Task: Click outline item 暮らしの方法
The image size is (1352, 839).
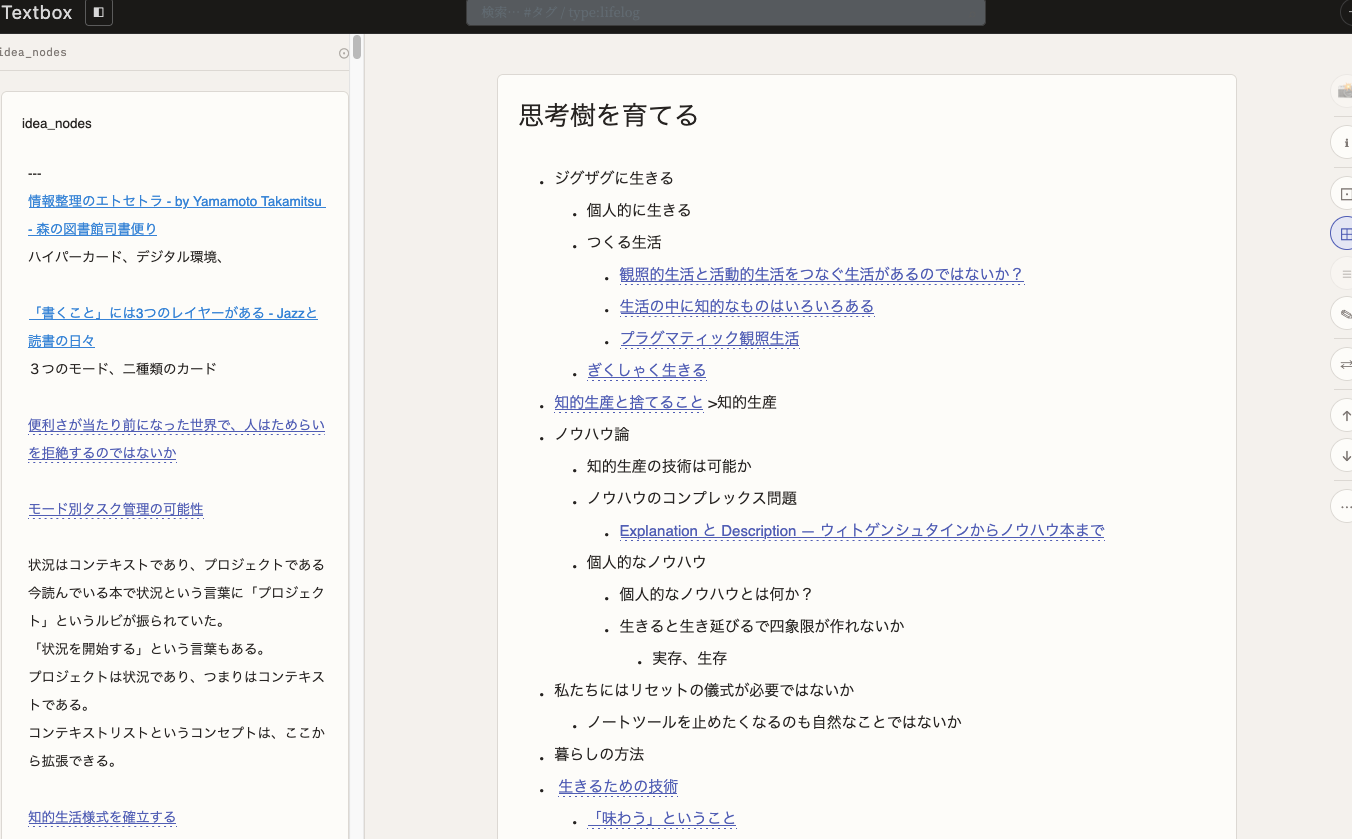Action: [599, 754]
